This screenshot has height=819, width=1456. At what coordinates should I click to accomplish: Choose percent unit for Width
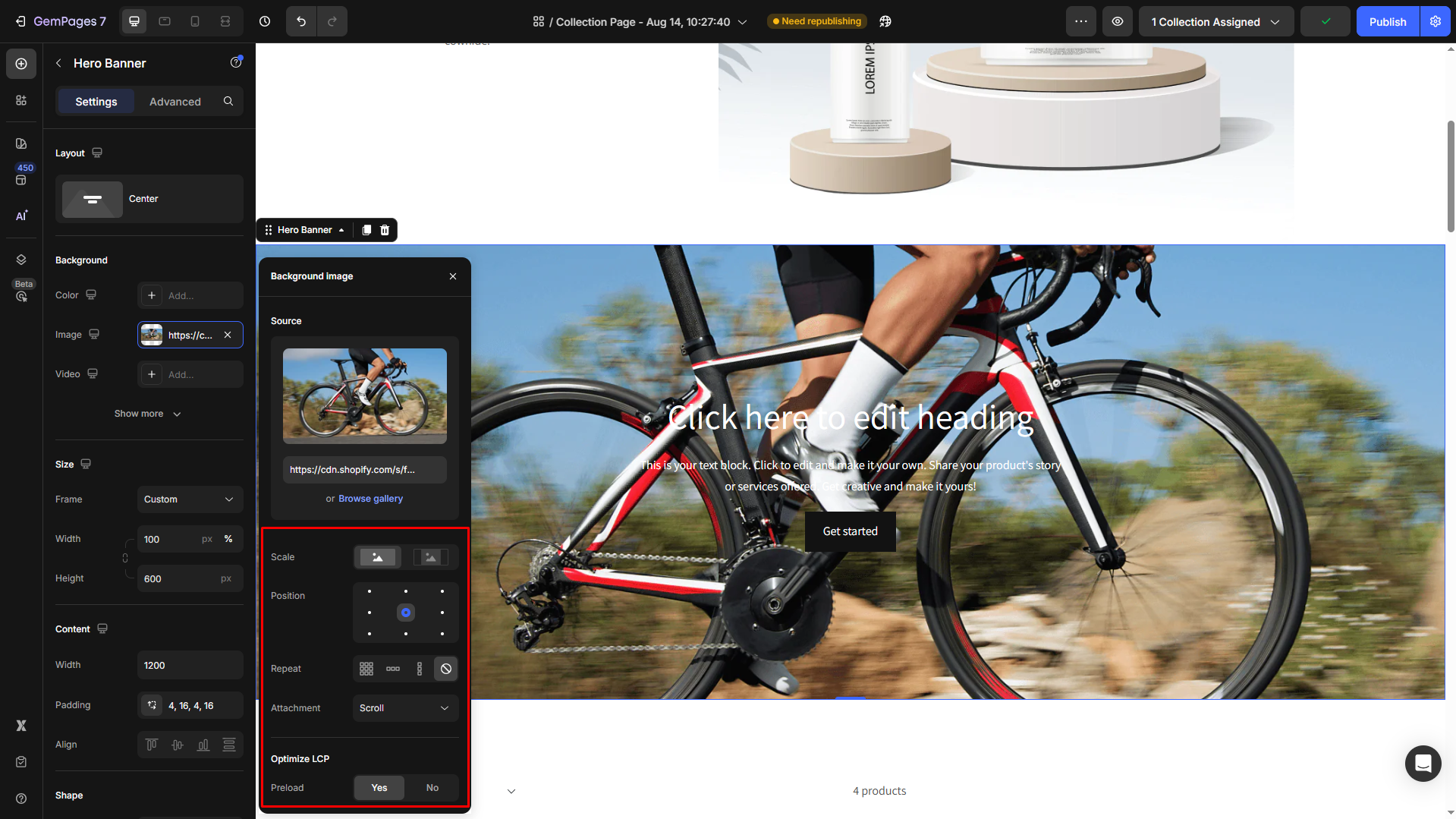coord(228,539)
